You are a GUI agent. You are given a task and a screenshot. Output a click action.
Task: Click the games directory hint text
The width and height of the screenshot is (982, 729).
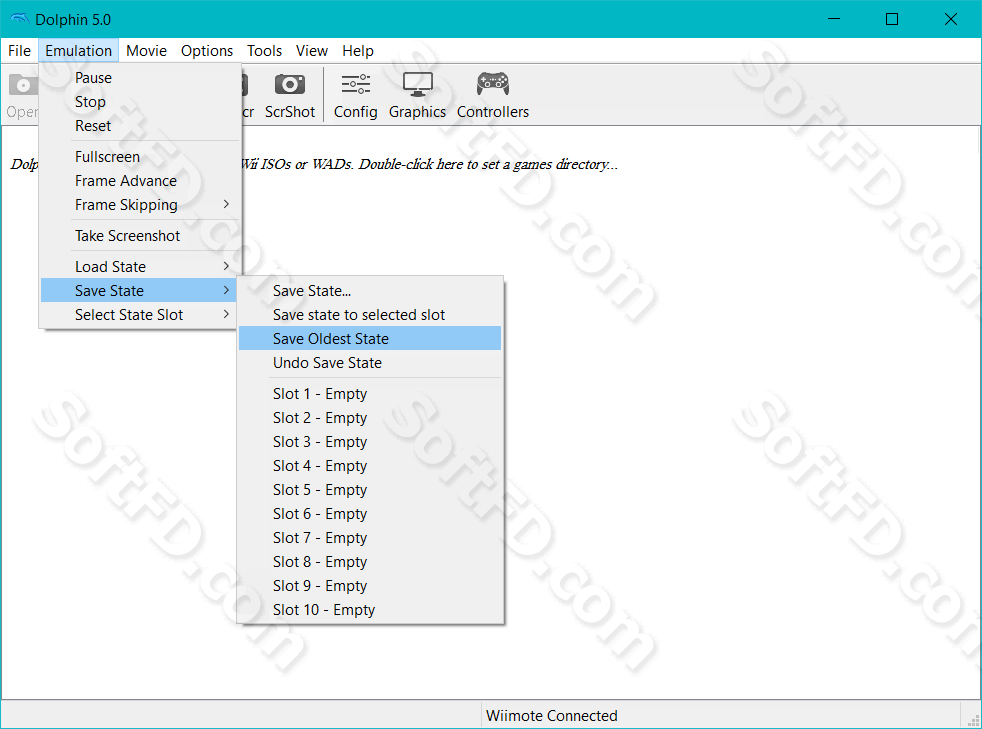pos(430,164)
